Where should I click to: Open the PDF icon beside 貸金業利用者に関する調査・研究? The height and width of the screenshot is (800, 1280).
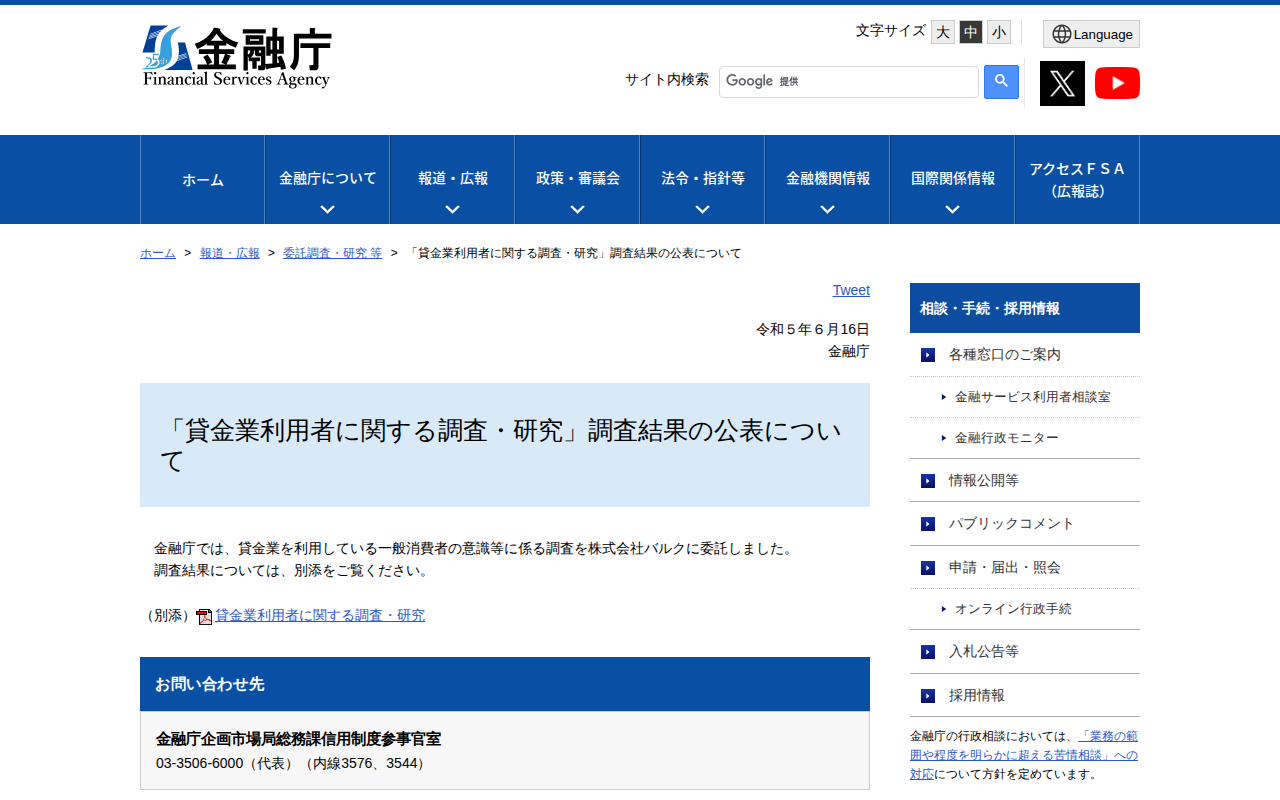coord(204,616)
